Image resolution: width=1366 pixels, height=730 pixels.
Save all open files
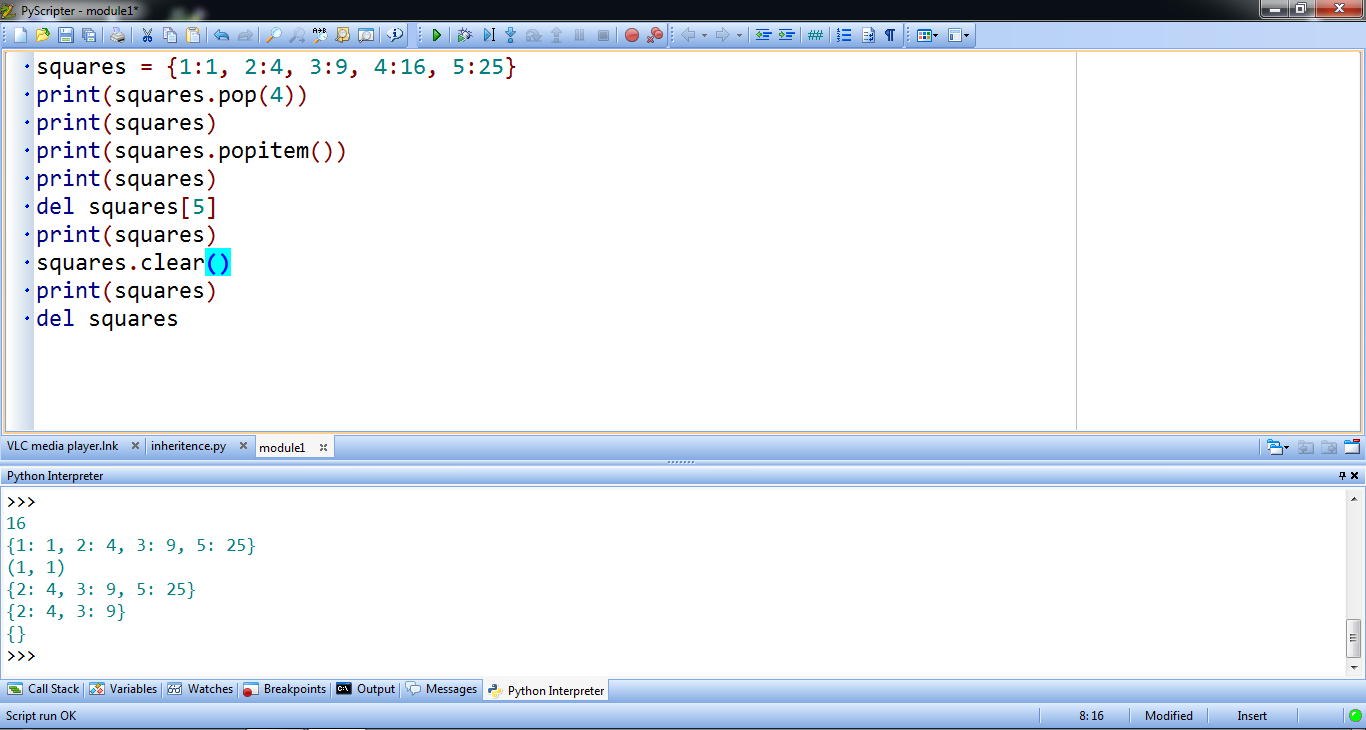pyautogui.click(x=89, y=35)
